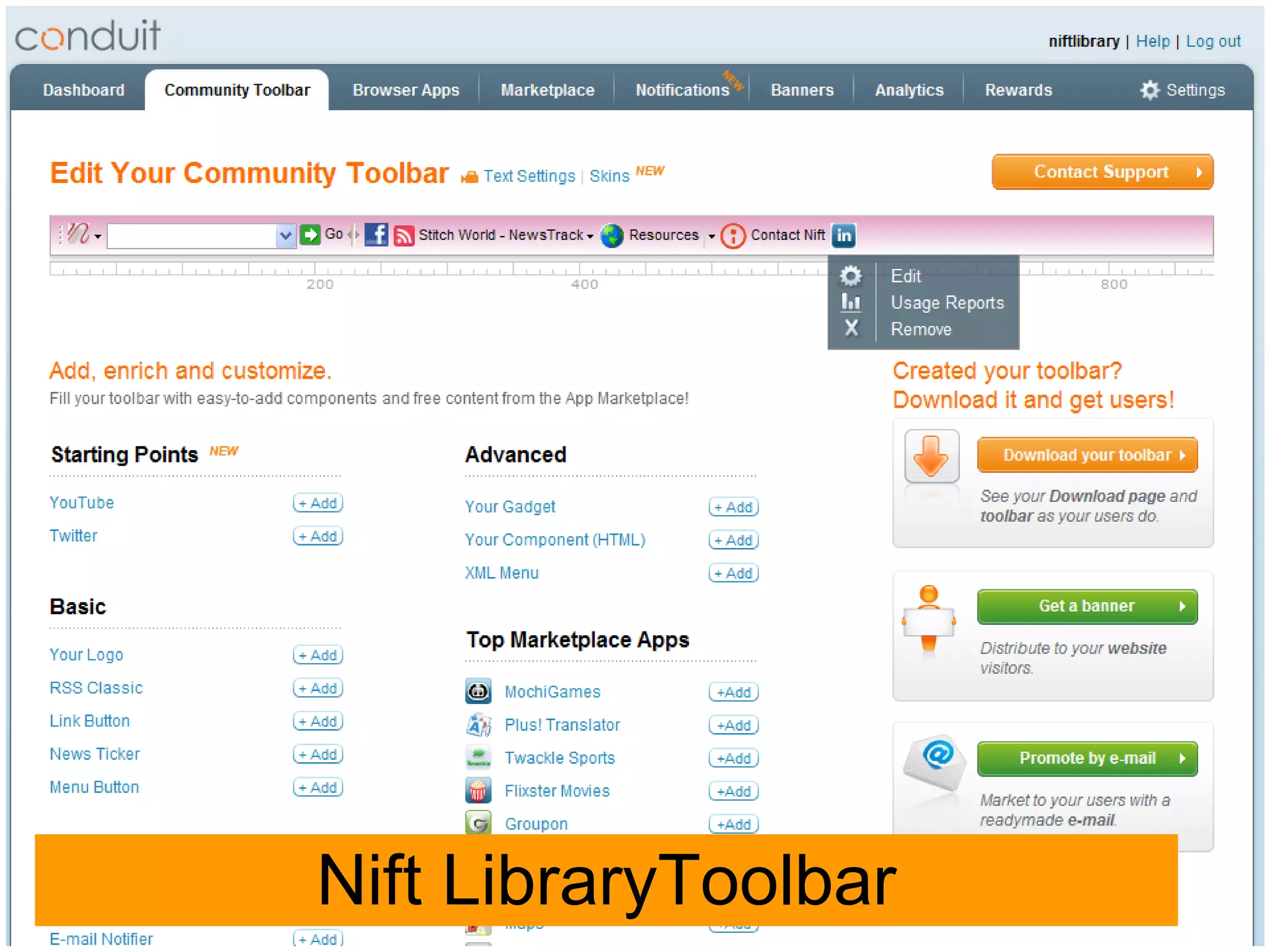Viewport: 1270px width, 952px height.
Task: Add the Link Button component
Action: pos(318,721)
